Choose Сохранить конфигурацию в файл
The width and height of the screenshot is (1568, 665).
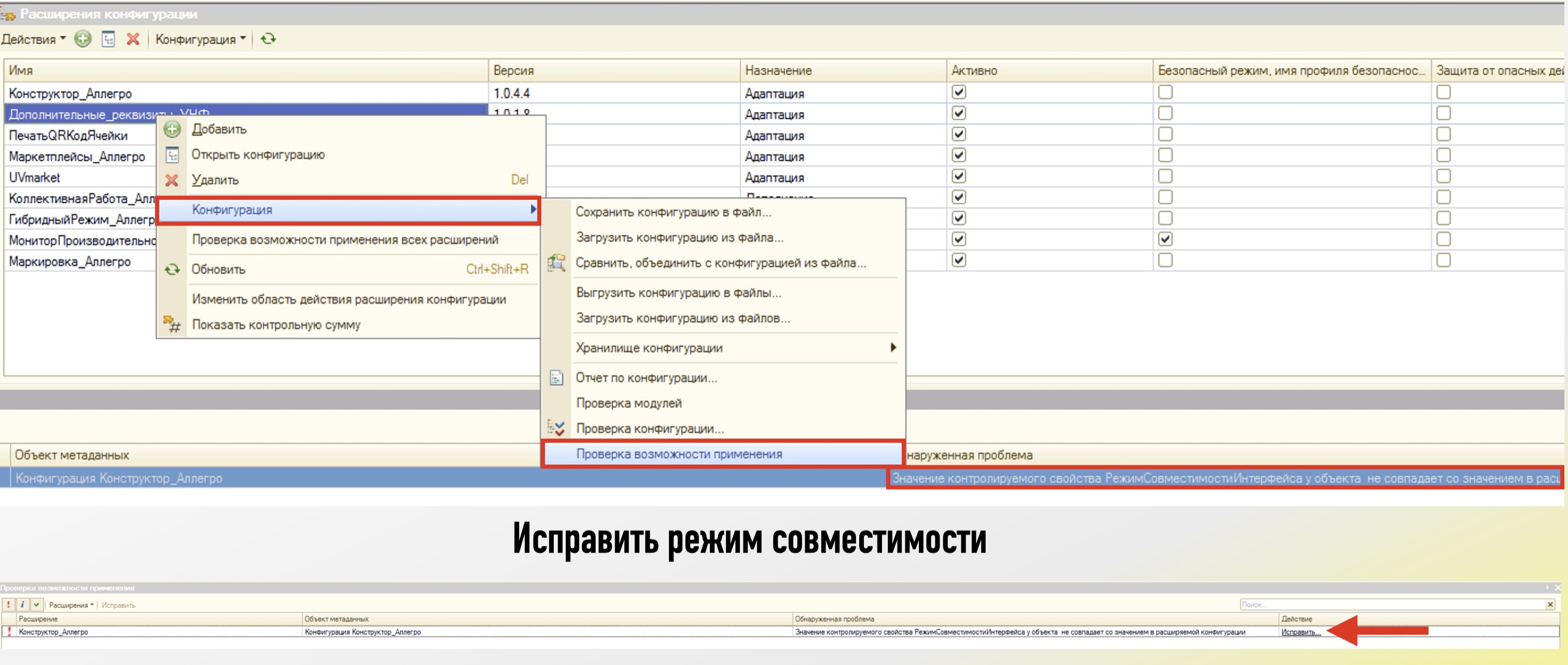(x=673, y=212)
